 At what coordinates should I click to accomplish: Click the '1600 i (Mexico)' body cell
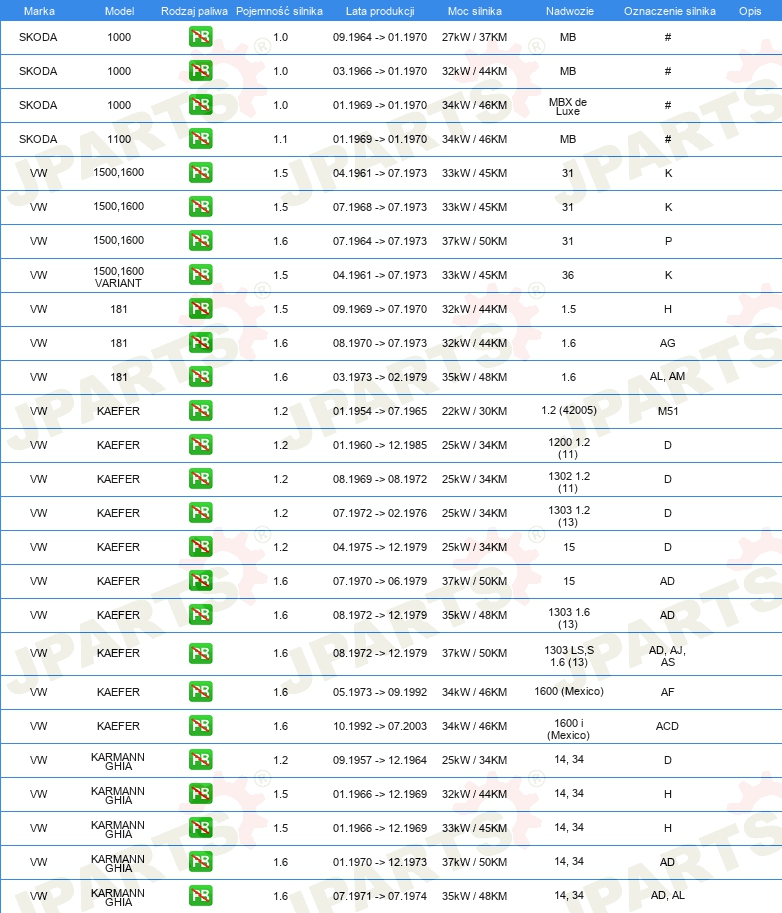click(x=568, y=729)
